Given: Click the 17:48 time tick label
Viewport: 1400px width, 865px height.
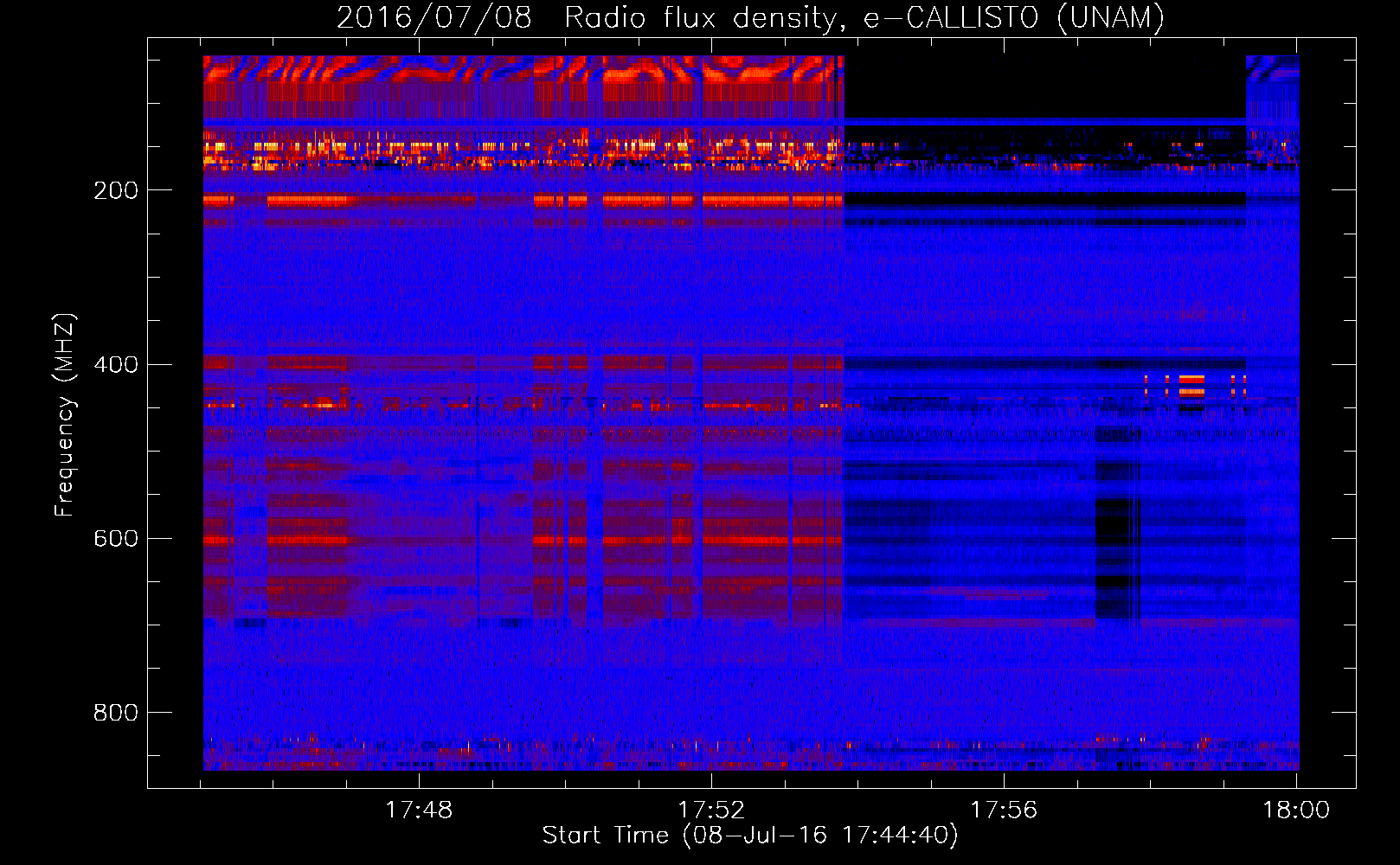Looking at the screenshot, I should click(419, 811).
